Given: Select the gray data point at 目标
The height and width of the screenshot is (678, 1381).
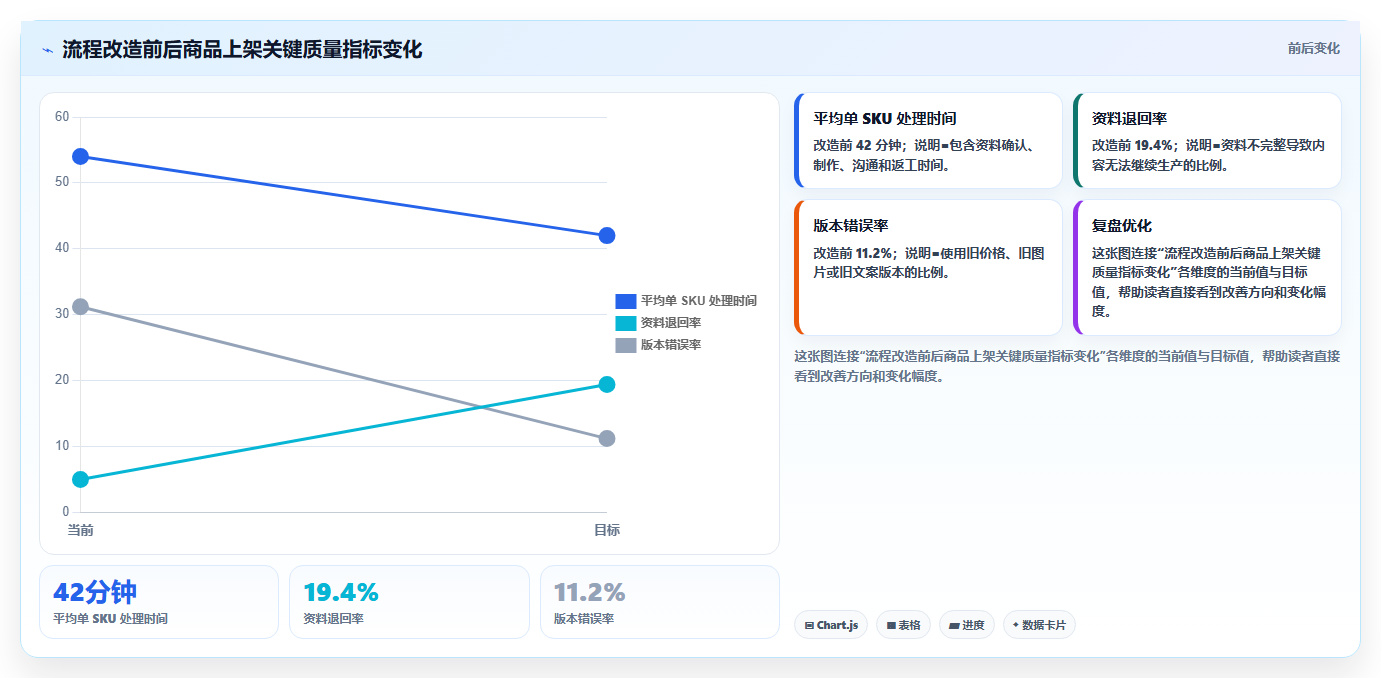Looking at the screenshot, I should (x=607, y=439).
